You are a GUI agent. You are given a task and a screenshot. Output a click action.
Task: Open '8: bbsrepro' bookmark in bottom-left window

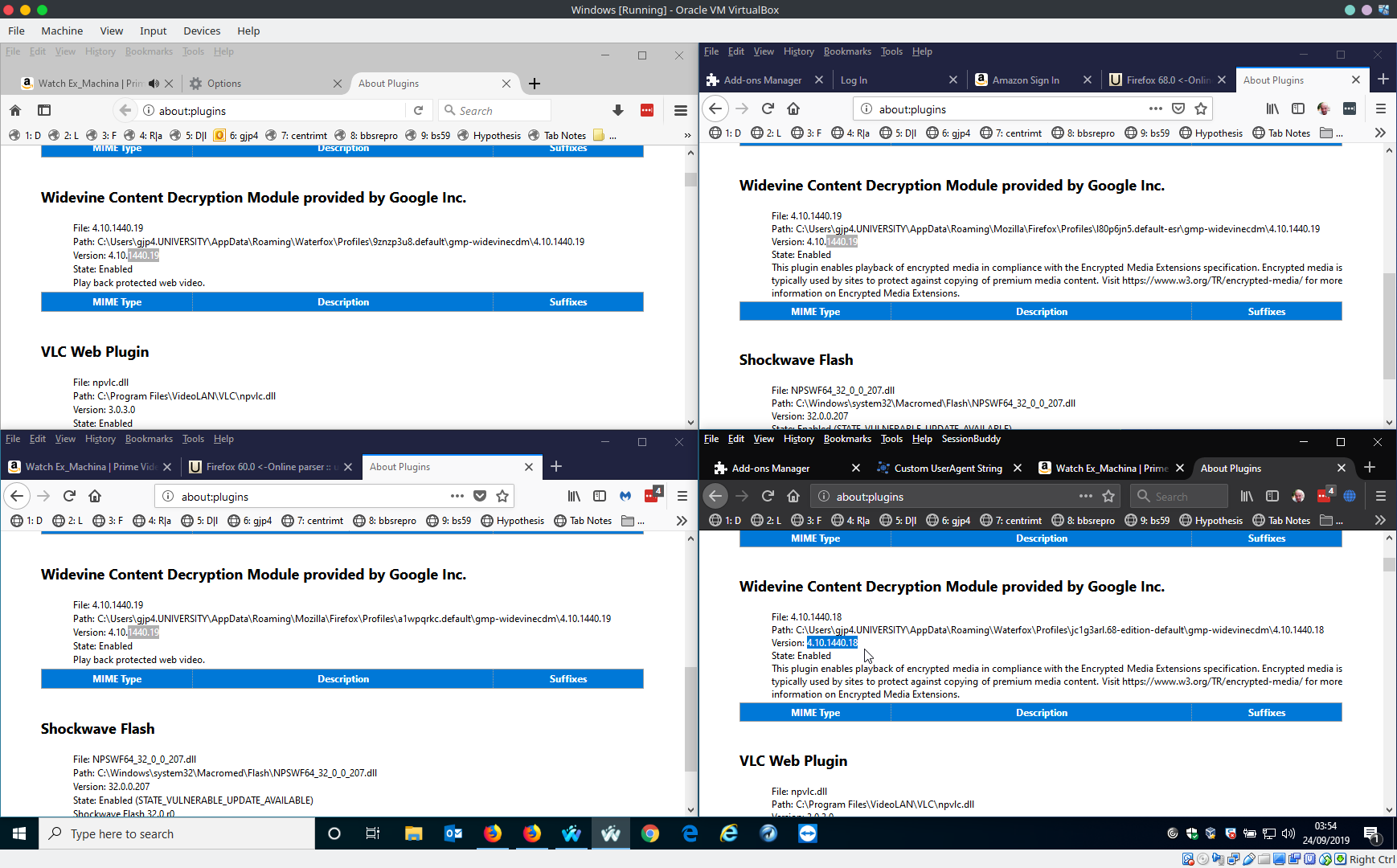(384, 521)
